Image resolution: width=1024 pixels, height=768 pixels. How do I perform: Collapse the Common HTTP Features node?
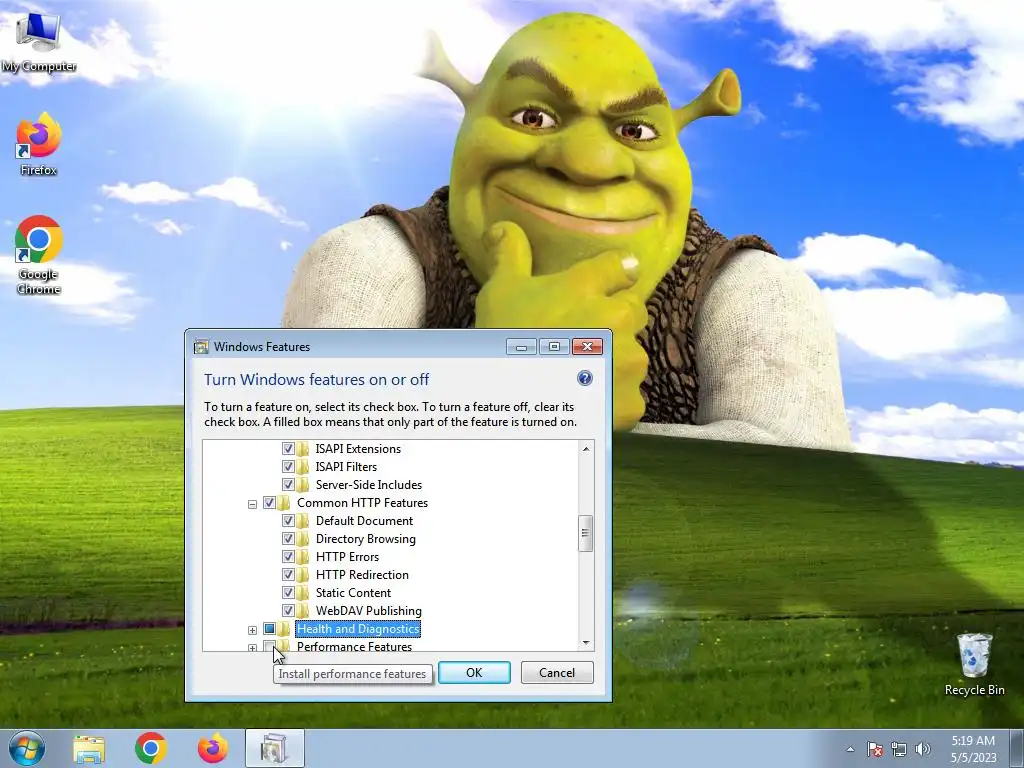[252, 504]
